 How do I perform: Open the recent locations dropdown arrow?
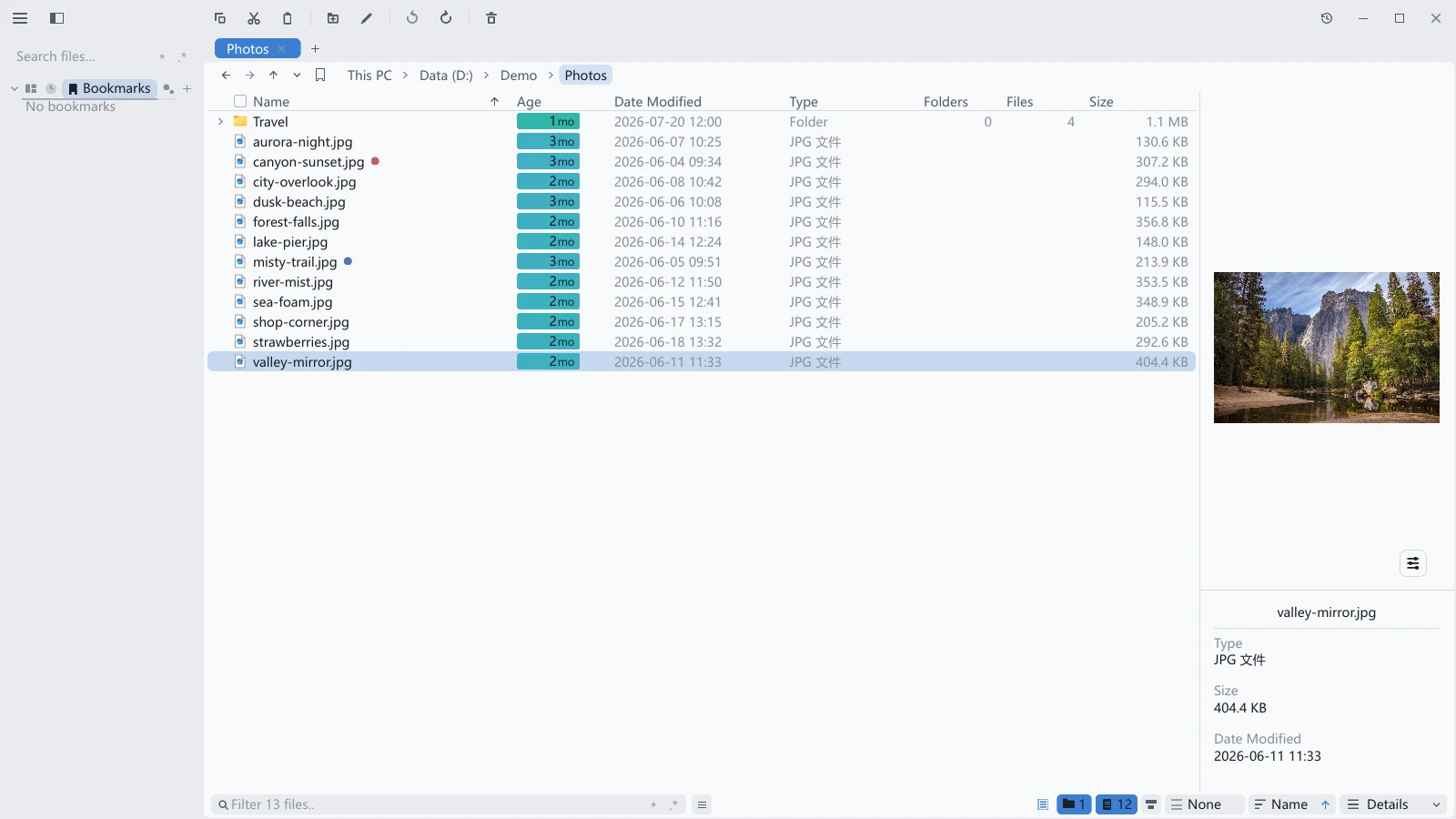coord(297,76)
